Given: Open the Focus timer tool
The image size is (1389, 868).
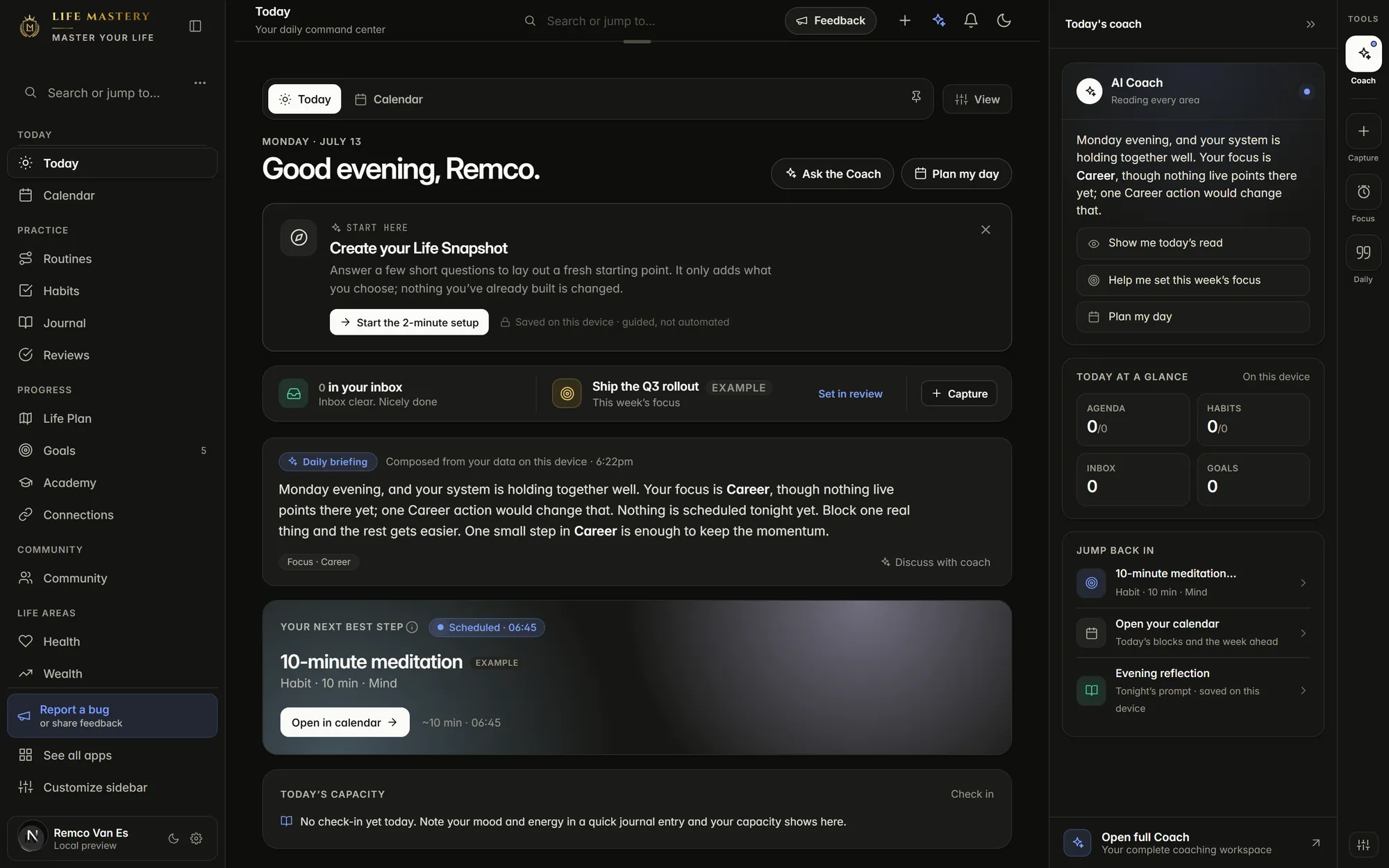Looking at the screenshot, I should pyautogui.click(x=1363, y=192).
